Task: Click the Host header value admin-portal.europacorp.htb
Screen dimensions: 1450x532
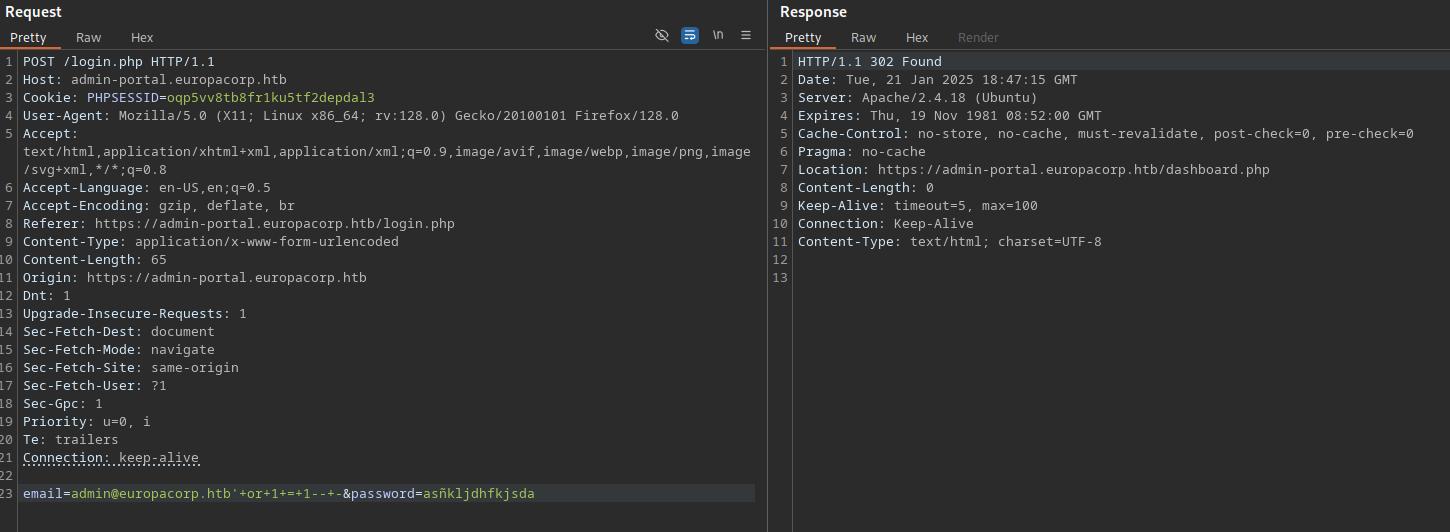Action: (179, 79)
